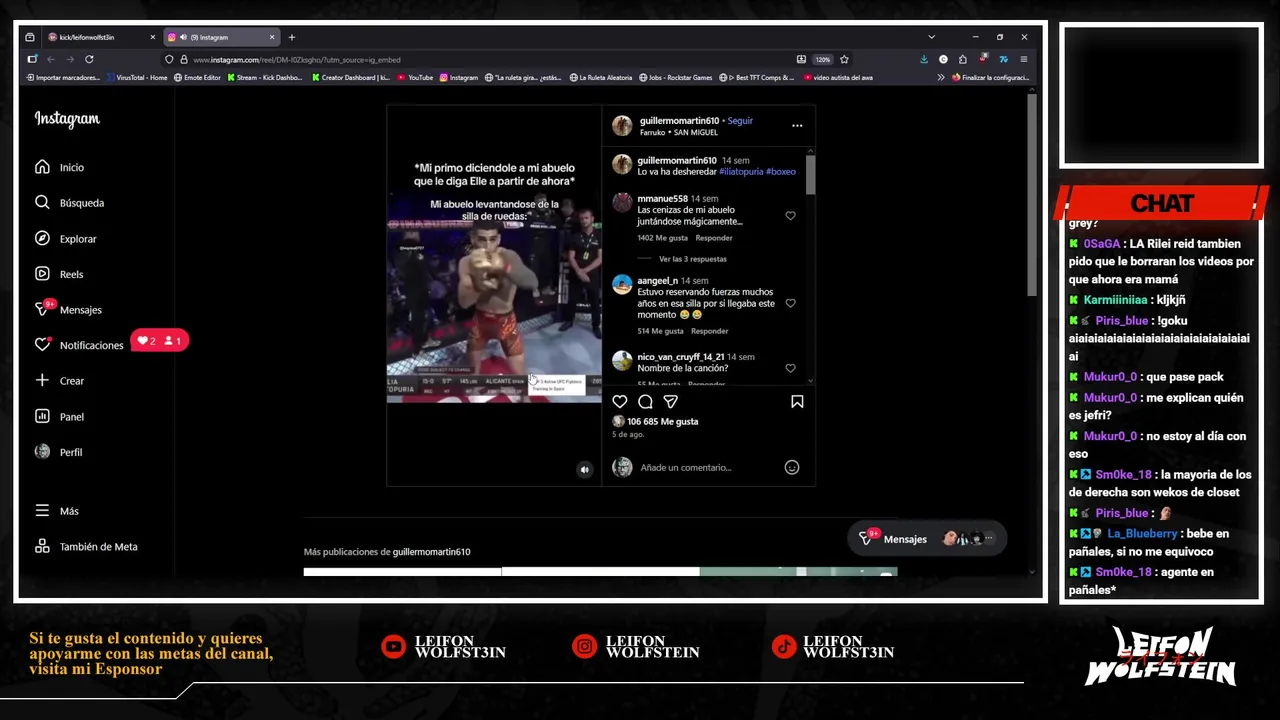Save the reel with the bookmark icon
The height and width of the screenshot is (720, 1280).
click(797, 401)
